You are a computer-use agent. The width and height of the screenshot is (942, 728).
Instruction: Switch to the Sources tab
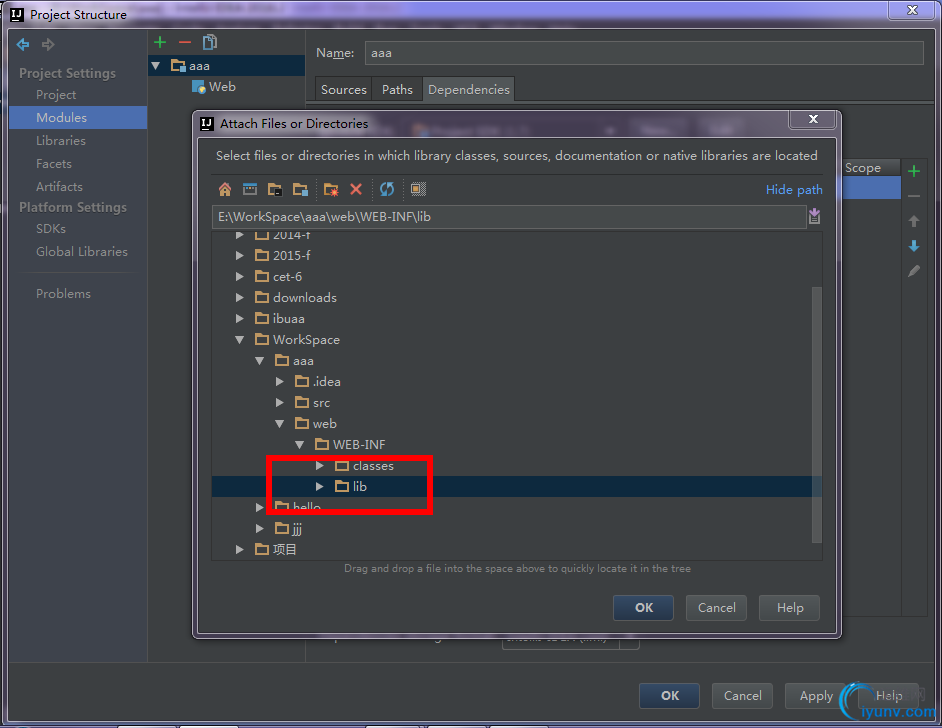343,89
